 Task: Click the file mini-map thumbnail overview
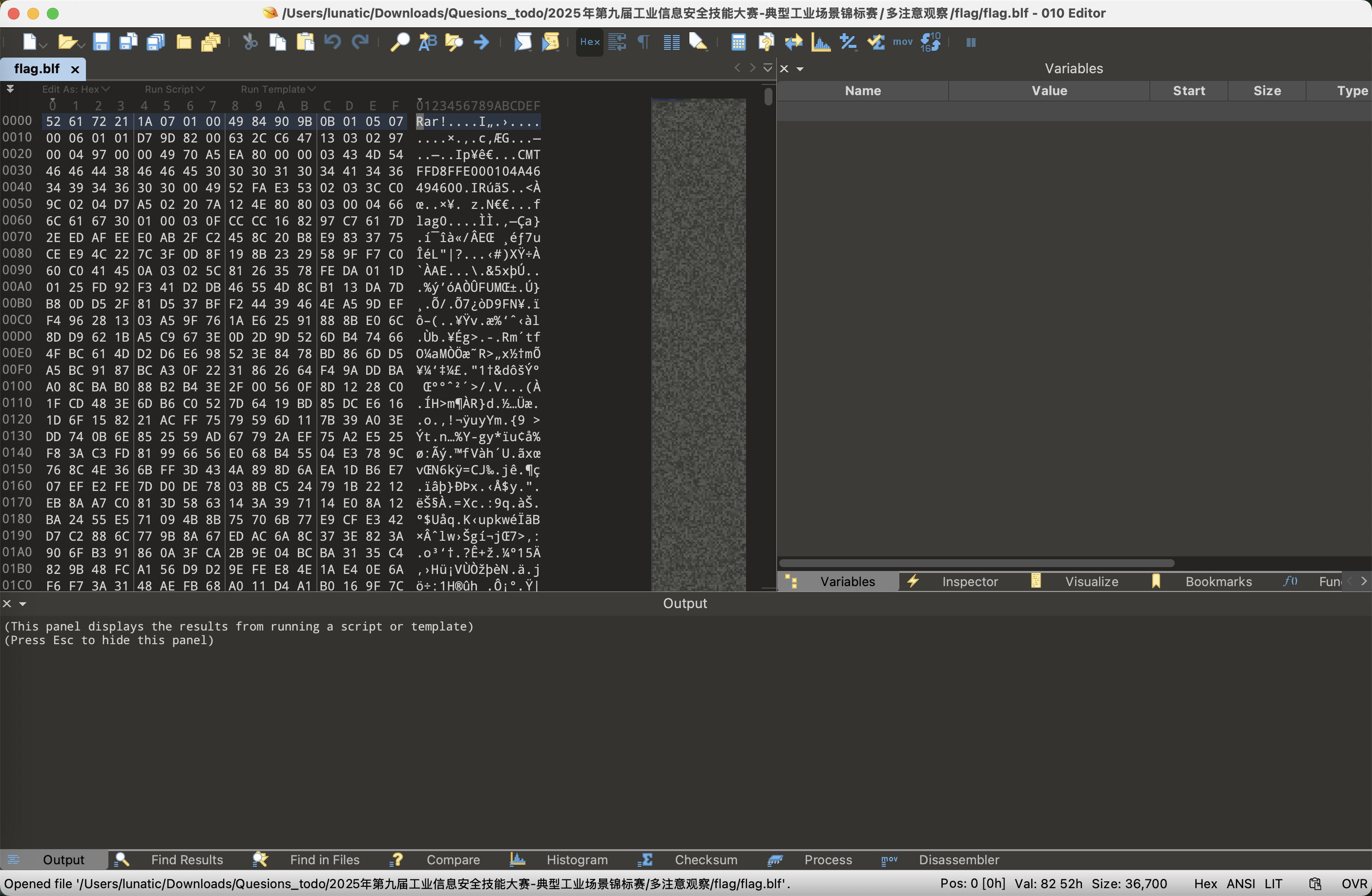pyautogui.click(x=699, y=344)
